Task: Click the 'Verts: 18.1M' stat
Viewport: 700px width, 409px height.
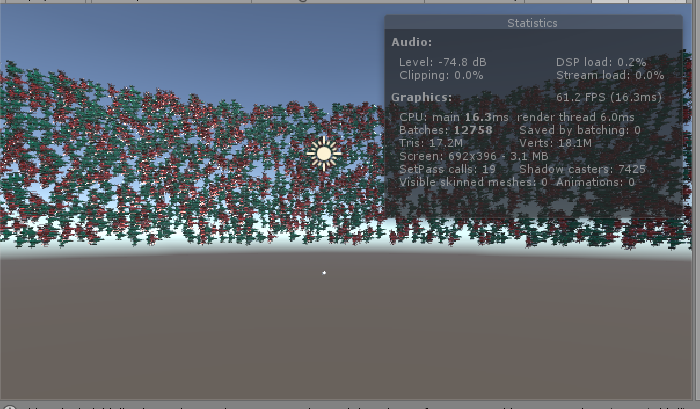Action: coord(555,143)
